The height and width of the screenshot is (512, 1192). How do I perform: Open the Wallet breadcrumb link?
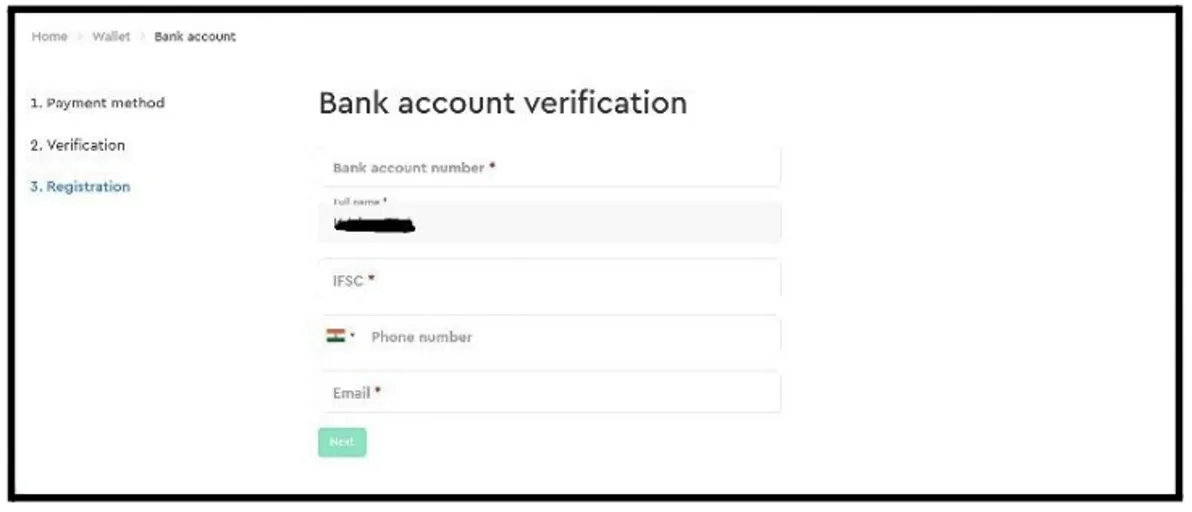[x=111, y=37]
